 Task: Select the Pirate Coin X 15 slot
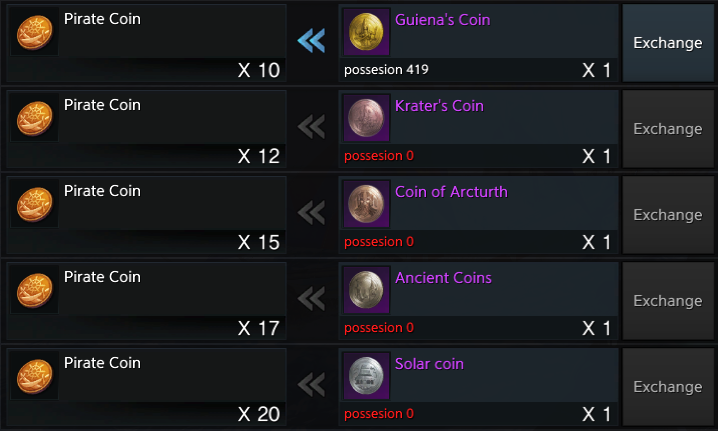(x=147, y=215)
